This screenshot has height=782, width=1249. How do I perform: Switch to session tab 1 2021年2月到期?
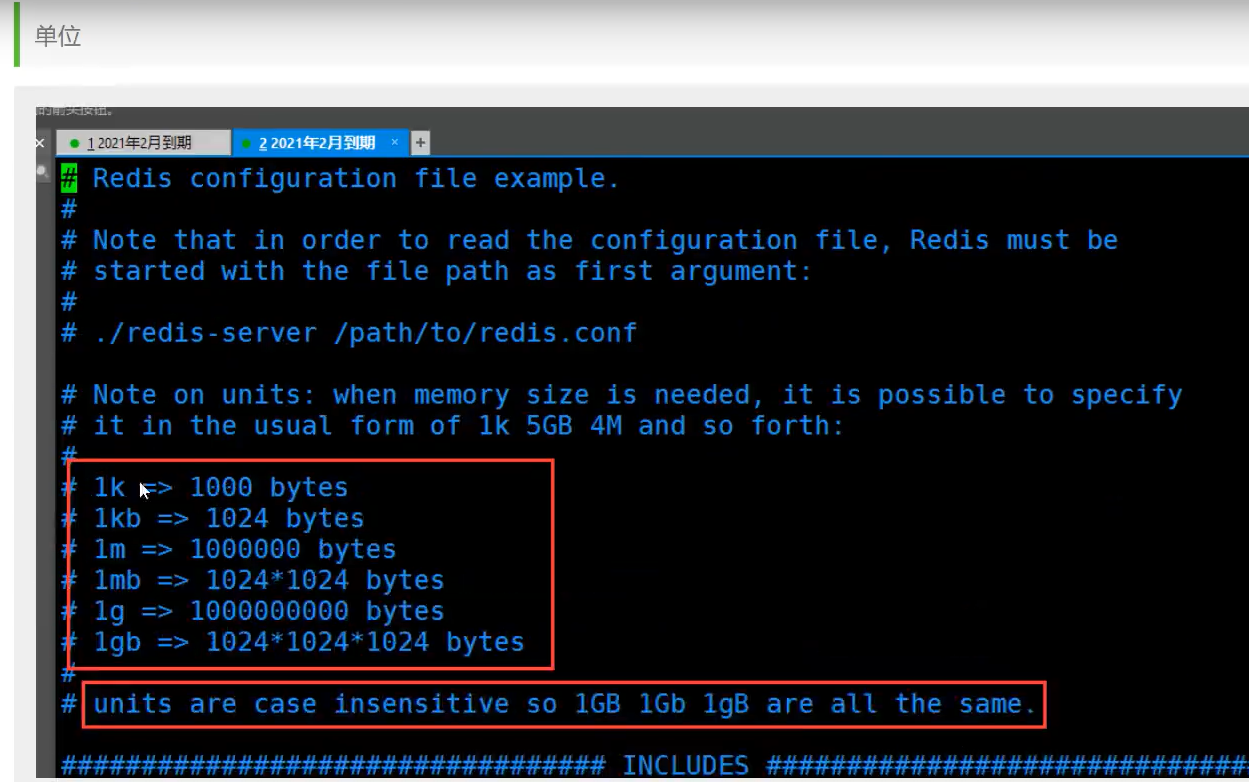pyautogui.click(x=142, y=143)
